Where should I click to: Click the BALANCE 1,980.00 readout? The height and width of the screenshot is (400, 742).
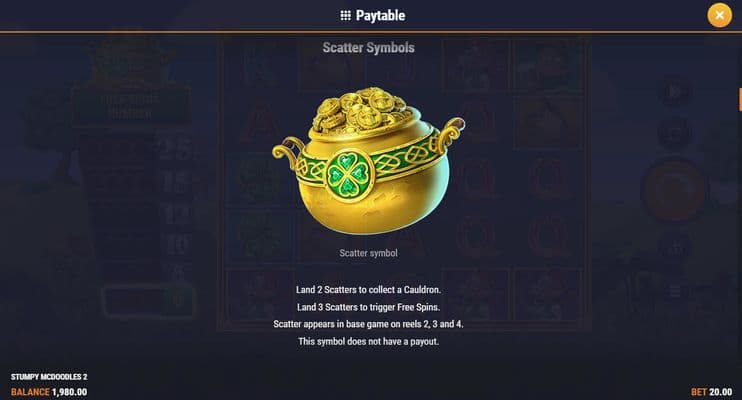pos(49,392)
